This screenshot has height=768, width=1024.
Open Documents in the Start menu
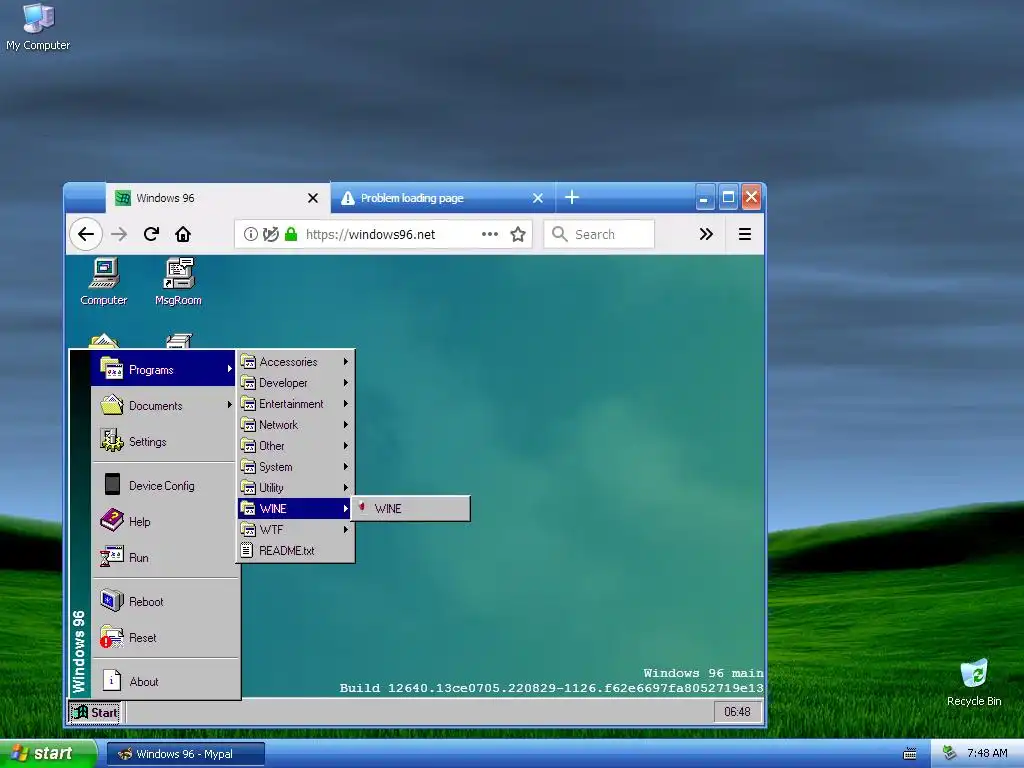click(x=163, y=406)
